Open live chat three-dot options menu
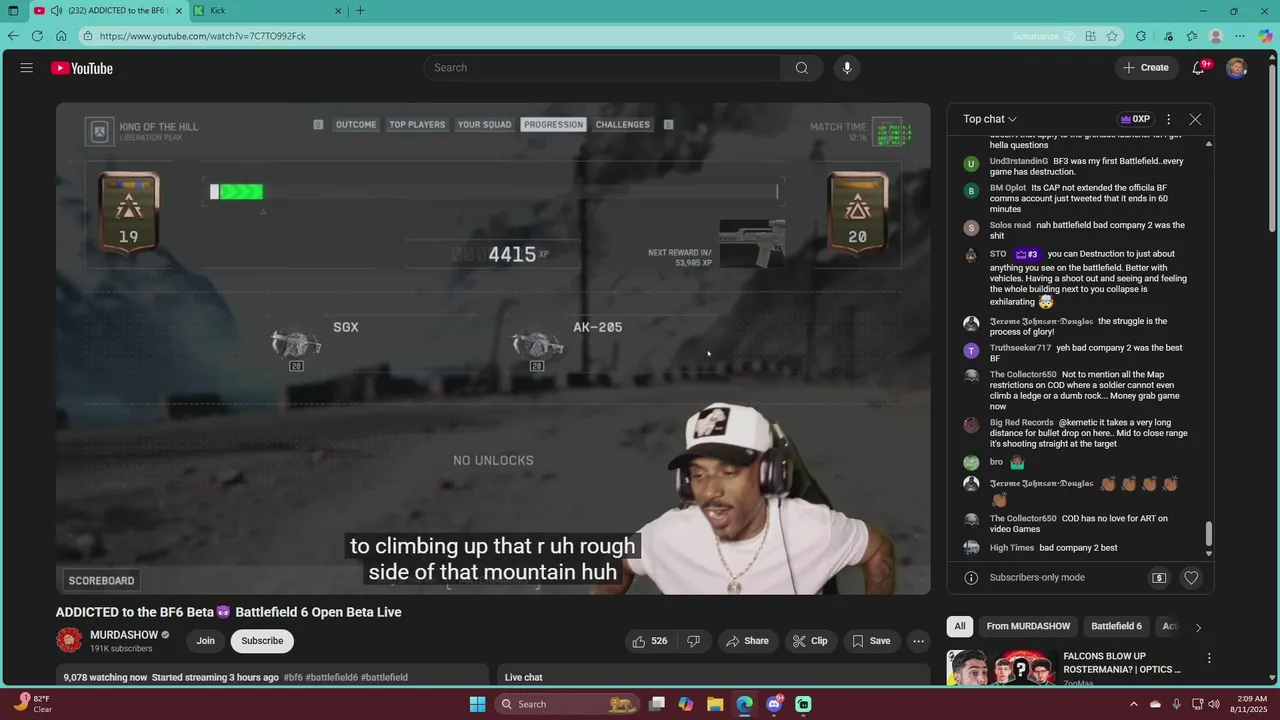This screenshot has height=720, width=1280. [1168, 119]
